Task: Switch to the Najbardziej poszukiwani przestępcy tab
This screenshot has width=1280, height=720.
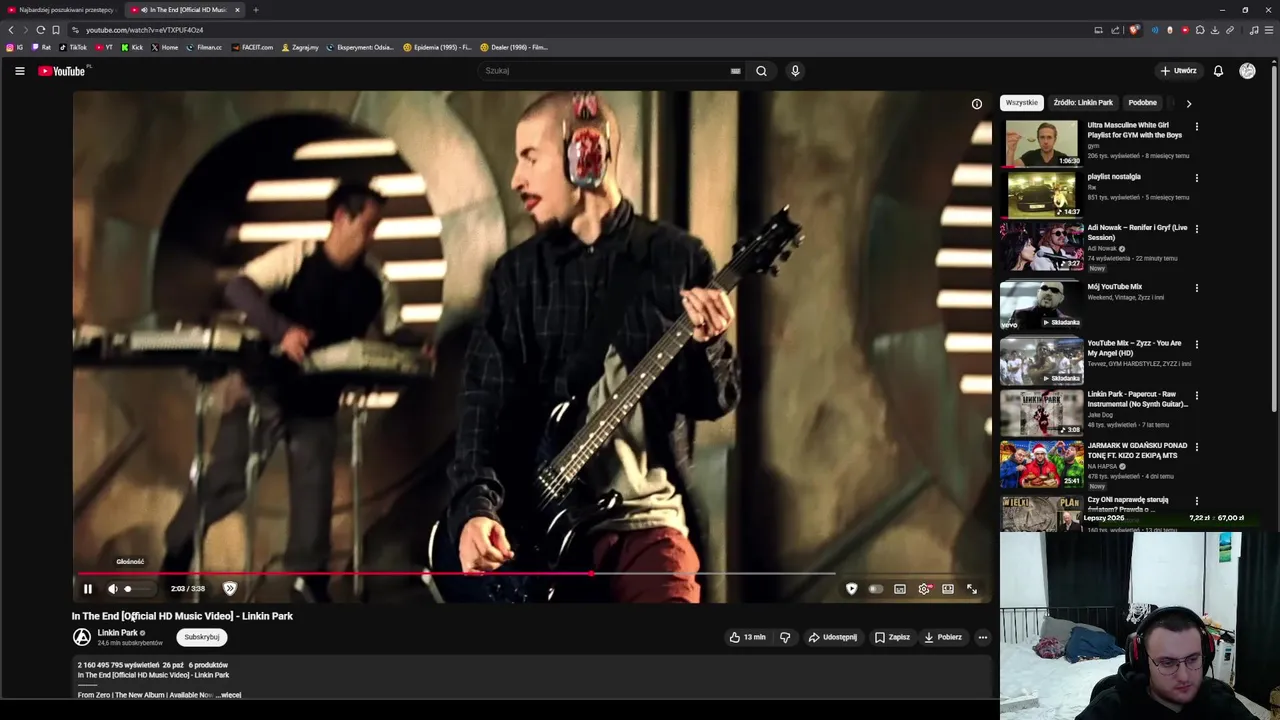Action: tap(62, 10)
